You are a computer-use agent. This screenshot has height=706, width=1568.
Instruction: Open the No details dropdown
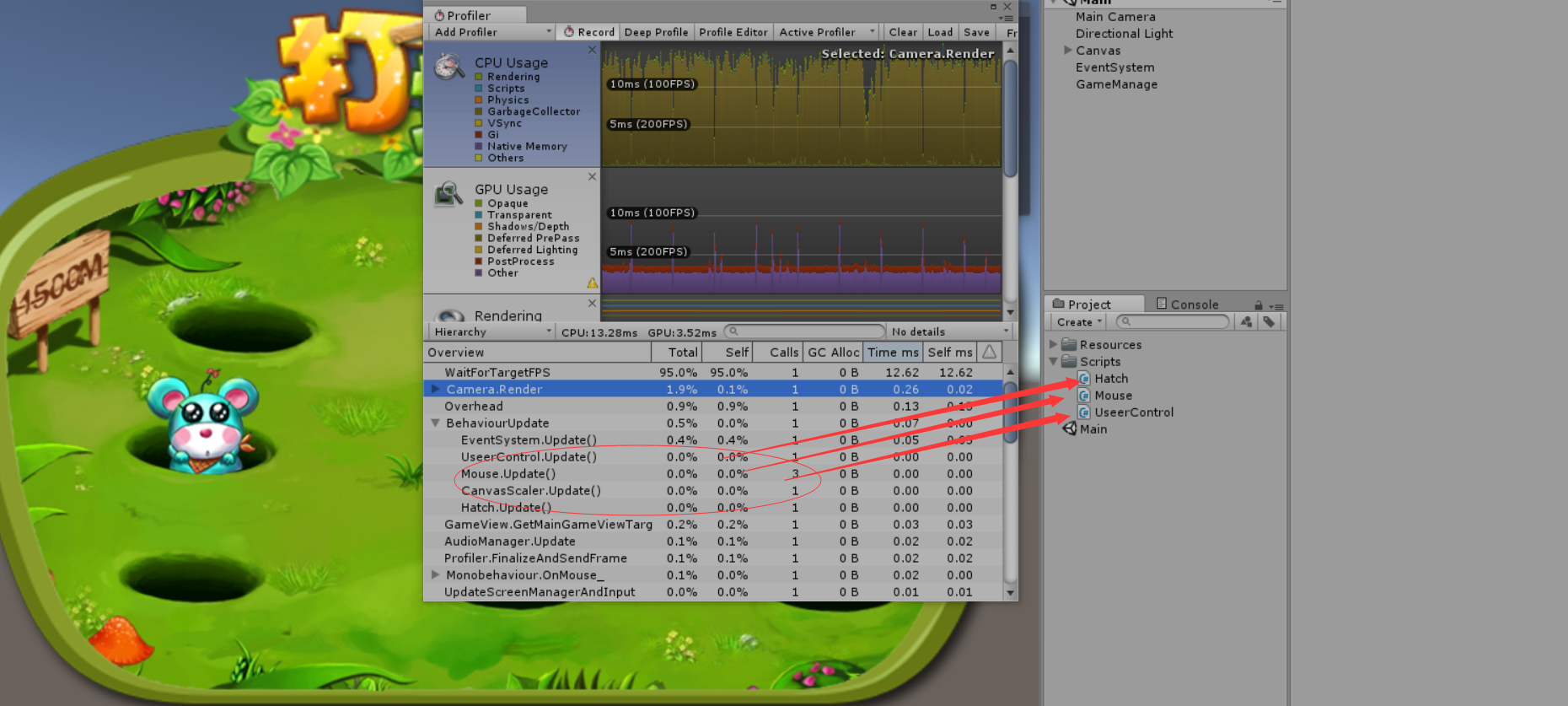[x=948, y=331]
